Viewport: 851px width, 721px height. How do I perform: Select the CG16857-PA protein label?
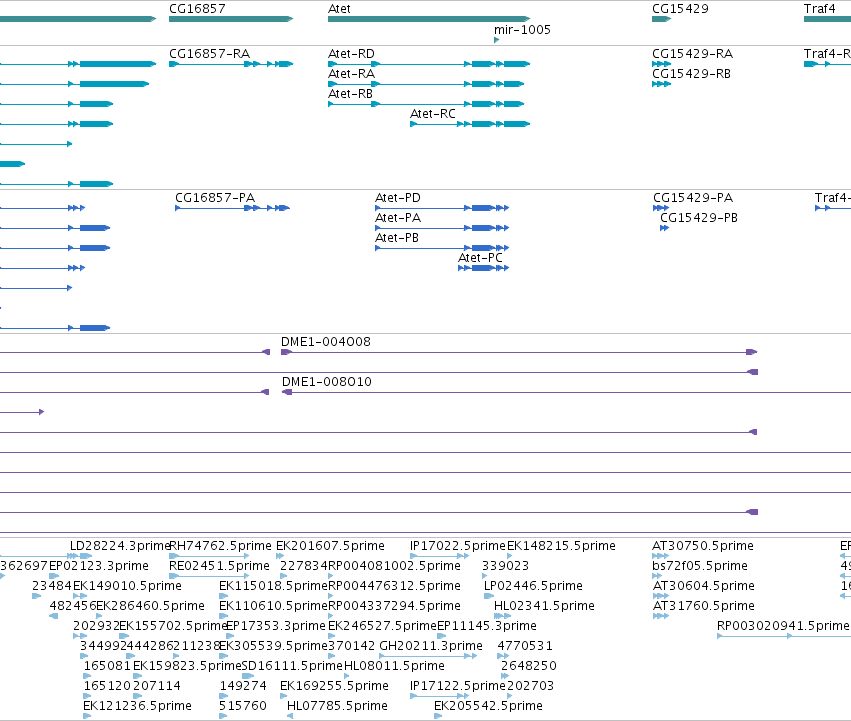215,198
